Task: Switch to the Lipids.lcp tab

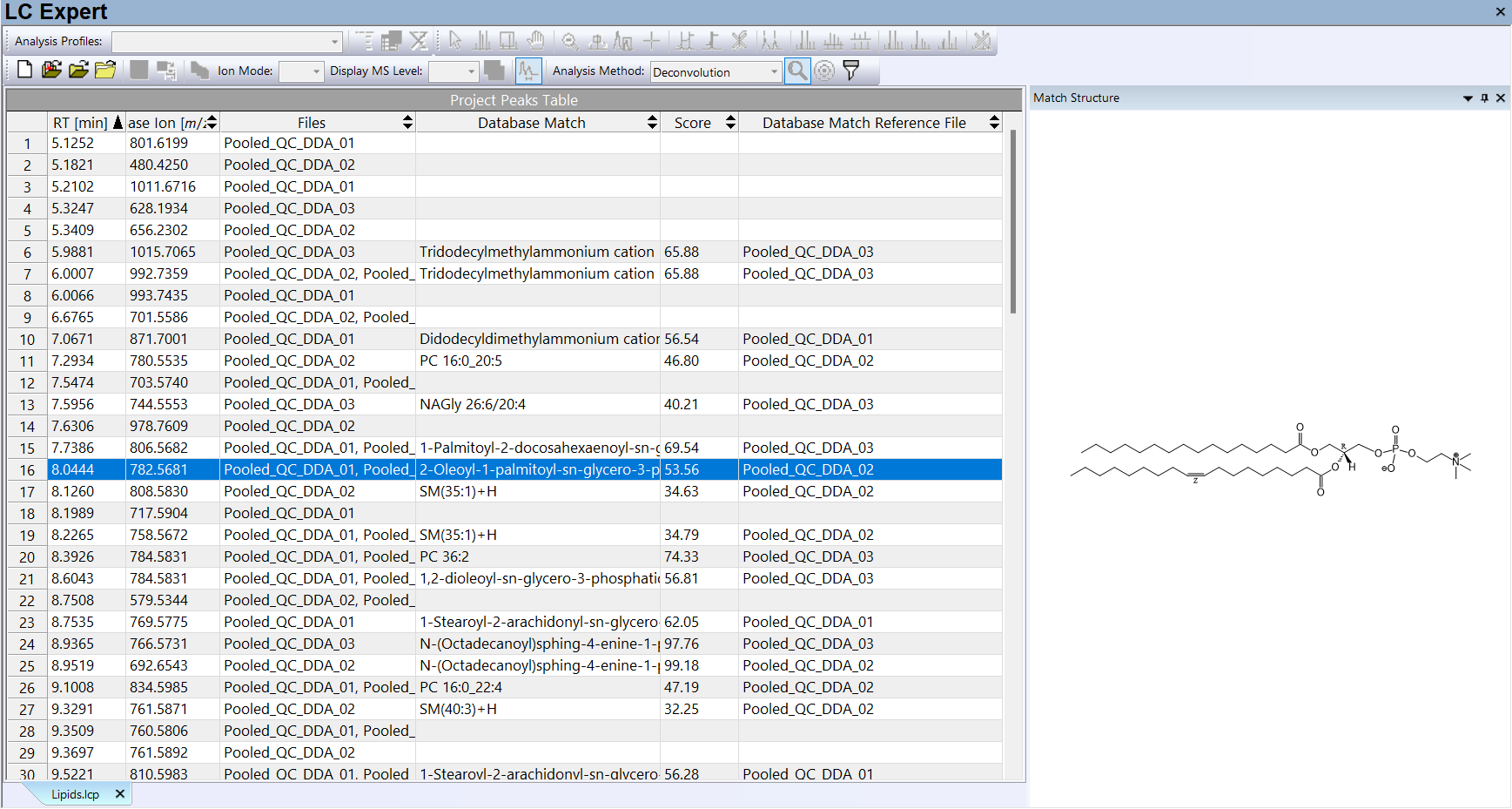Action: pos(75,794)
